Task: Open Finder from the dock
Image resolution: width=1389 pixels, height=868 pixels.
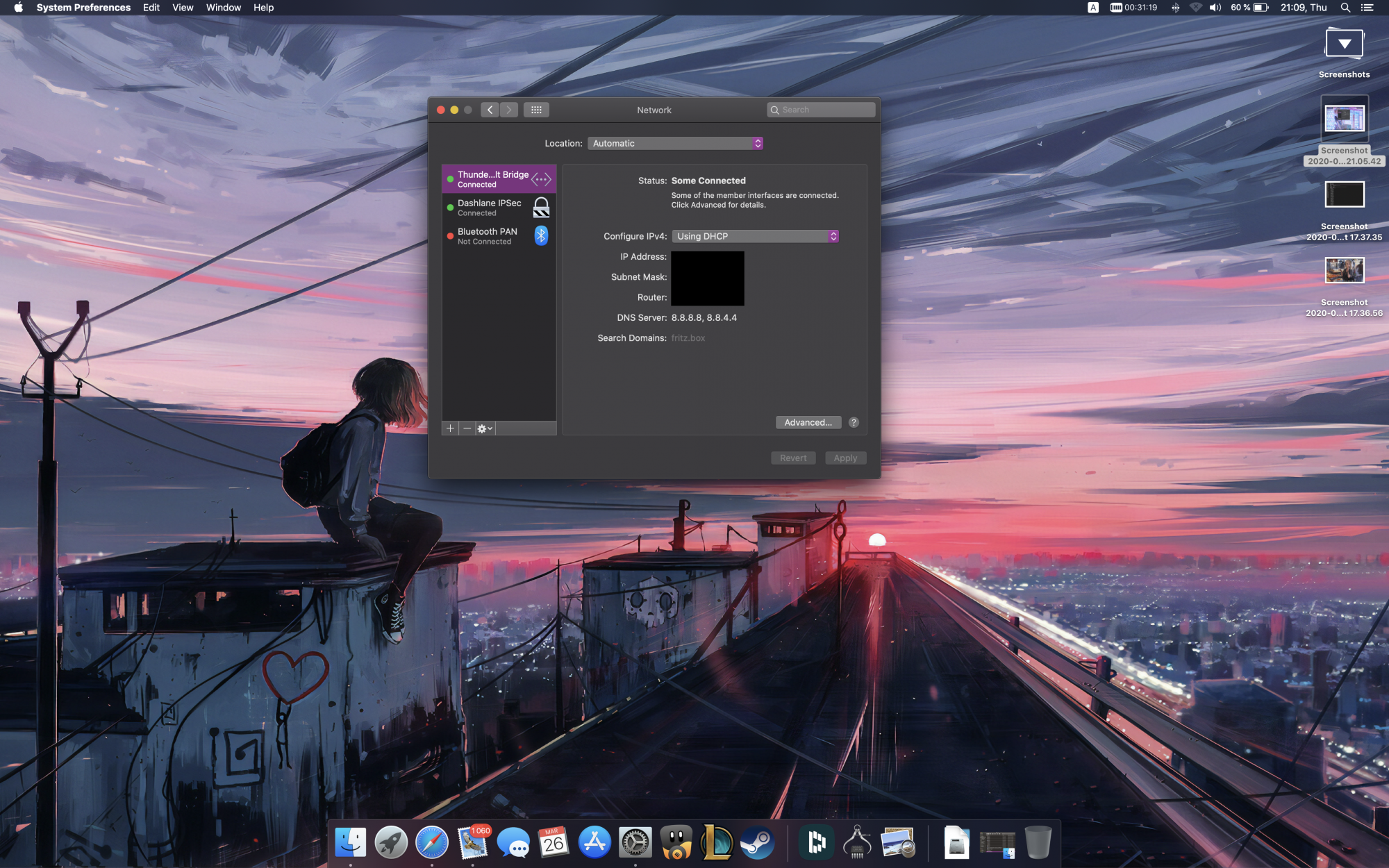Action: tap(351, 842)
